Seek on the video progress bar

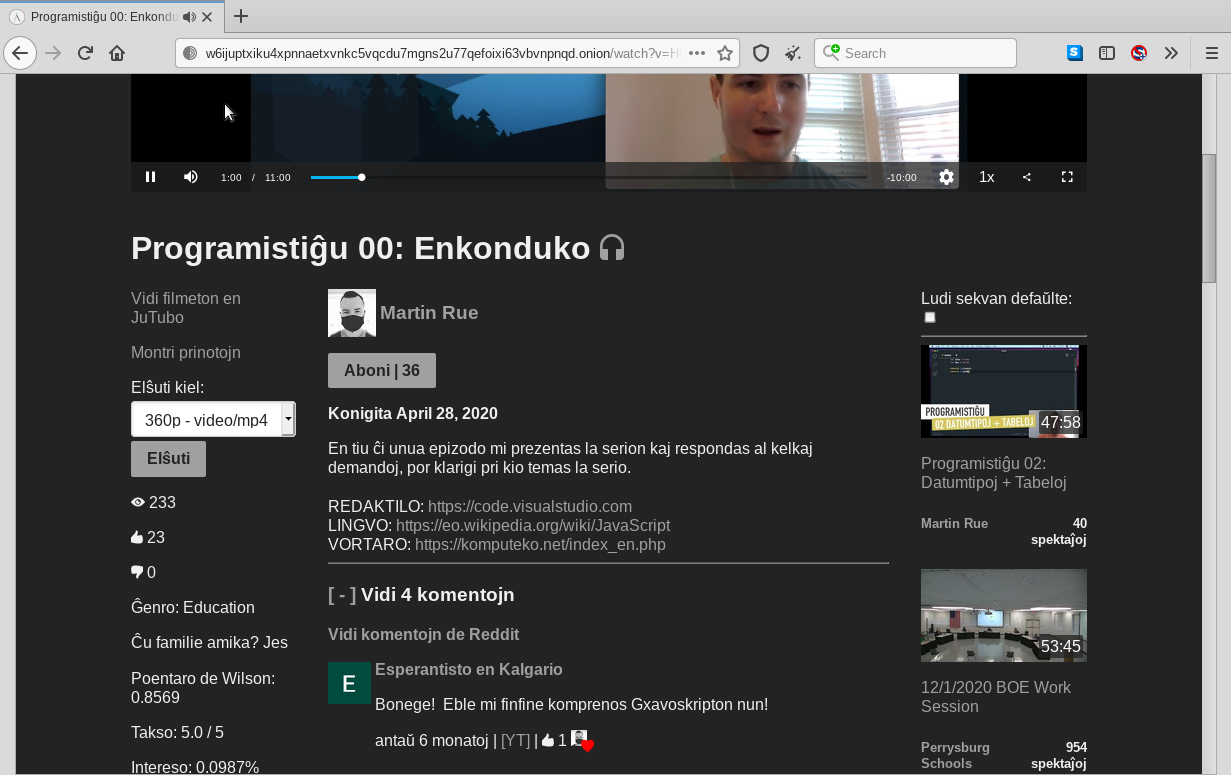588,177
